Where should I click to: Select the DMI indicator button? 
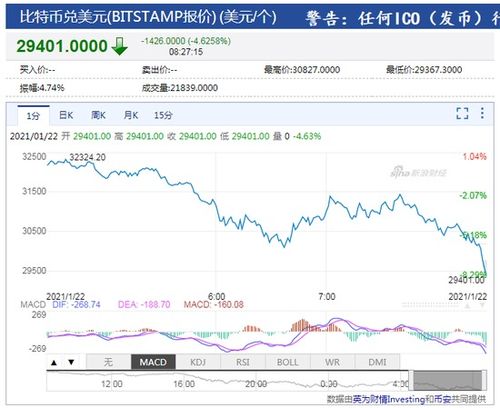coord(377,362)
